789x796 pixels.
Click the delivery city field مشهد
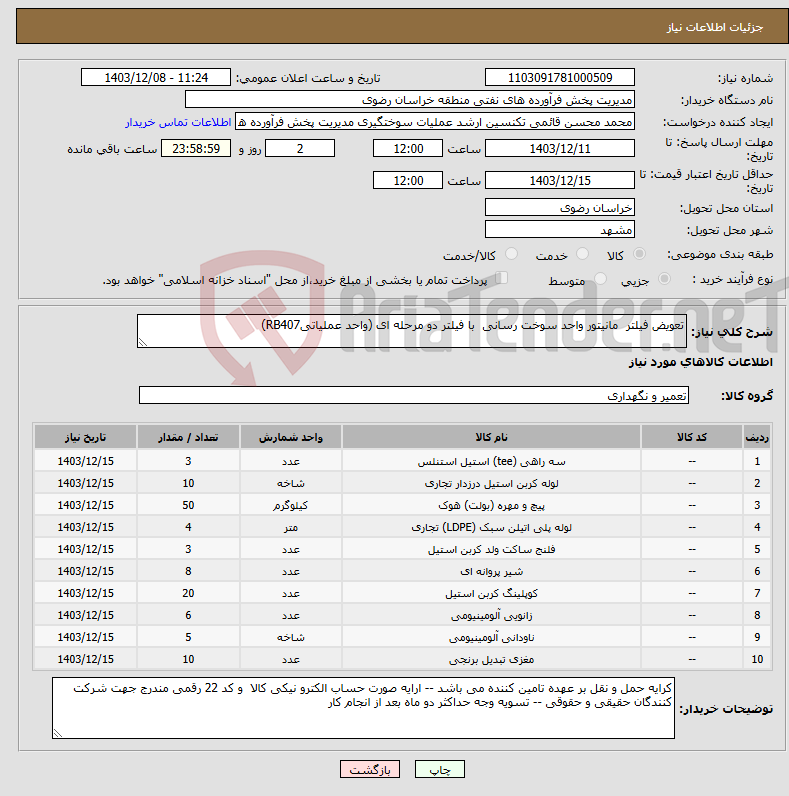(560, 229)
